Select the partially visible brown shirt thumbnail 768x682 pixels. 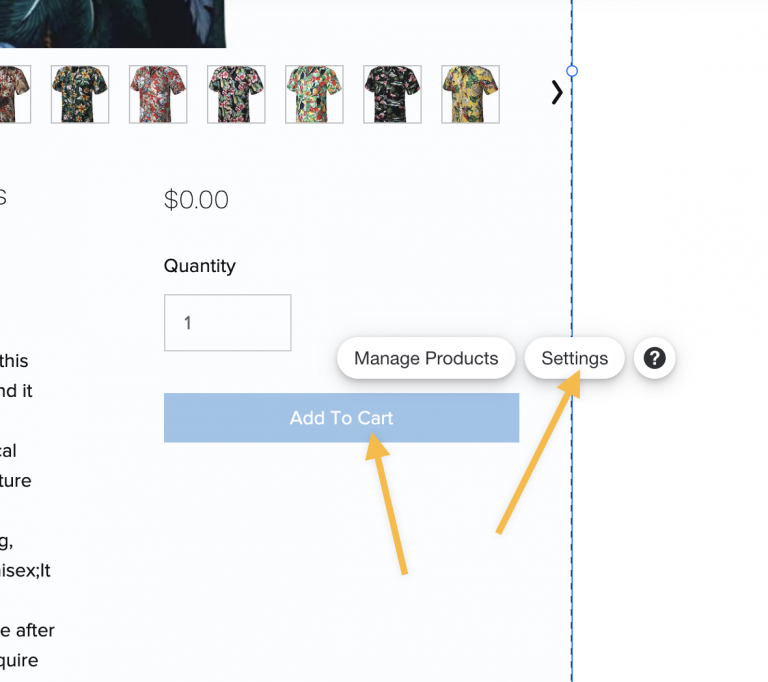tap(15, 94)
